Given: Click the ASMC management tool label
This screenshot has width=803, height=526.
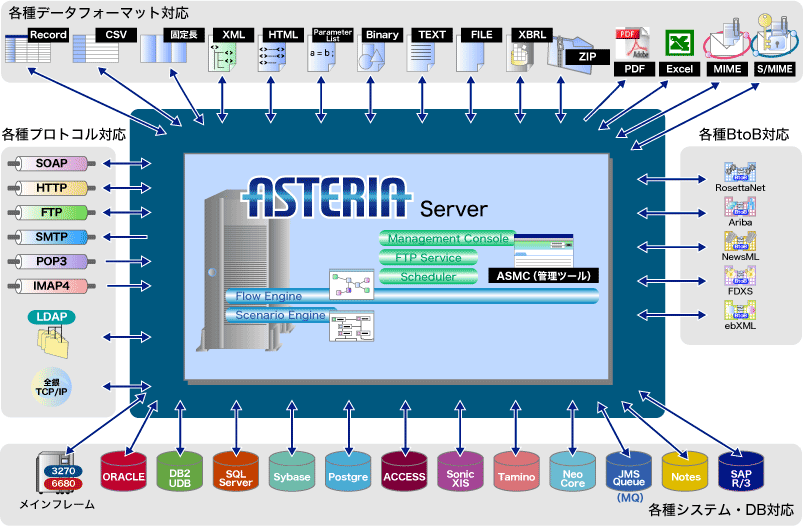Looking at the screenshot, I should coord(542,275).
